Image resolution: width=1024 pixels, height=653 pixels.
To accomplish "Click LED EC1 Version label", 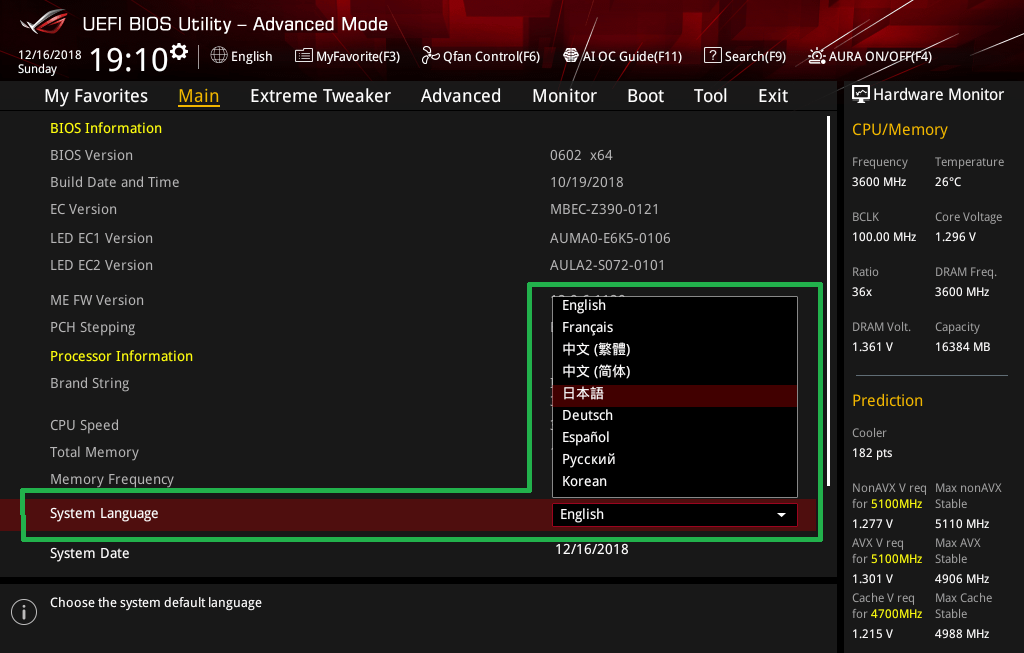I will click(101, 238).
